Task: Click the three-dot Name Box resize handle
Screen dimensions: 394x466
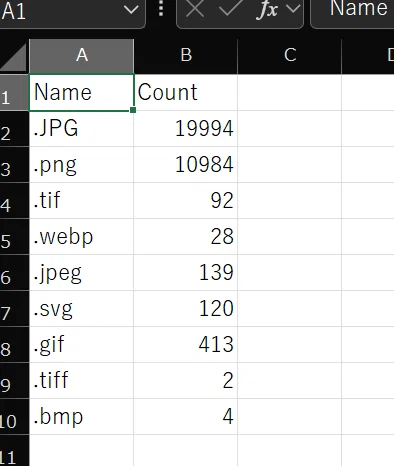Action: coord(161,9)
